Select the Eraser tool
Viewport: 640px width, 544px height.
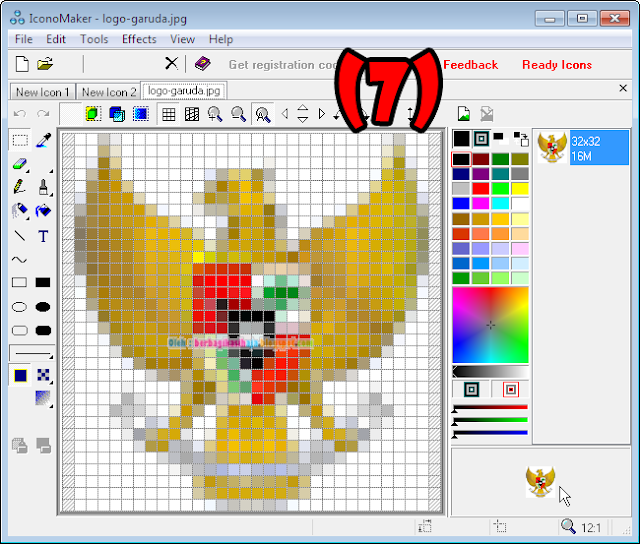pos(20,164)
